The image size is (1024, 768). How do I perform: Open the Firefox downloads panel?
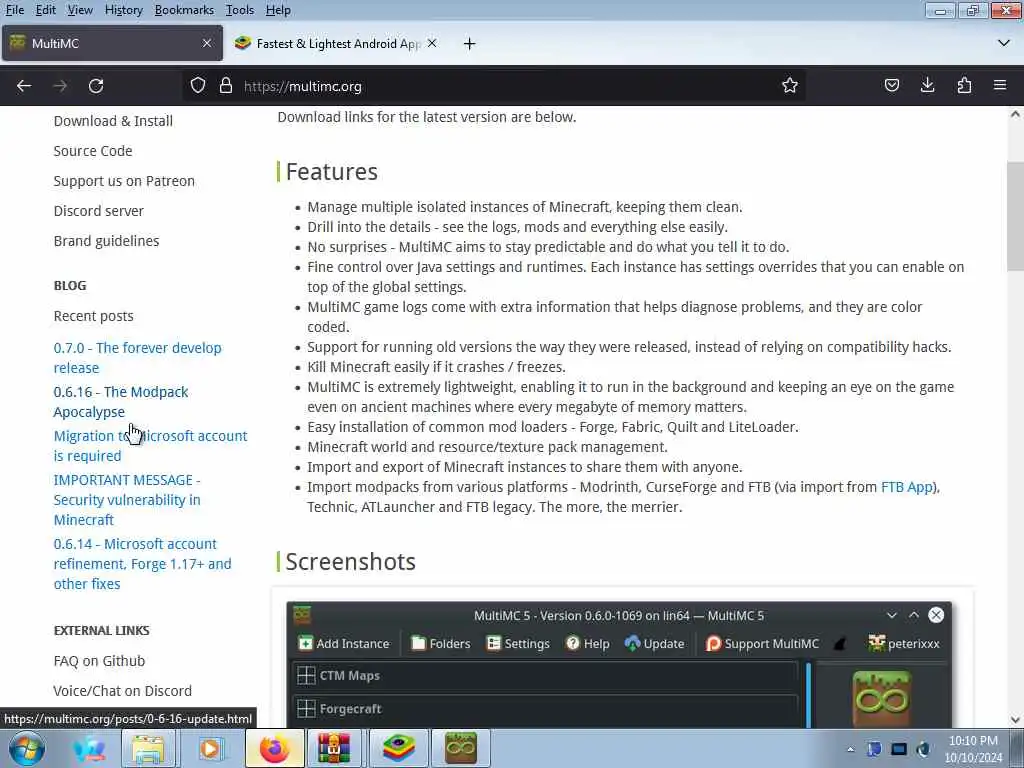[928, 86]
